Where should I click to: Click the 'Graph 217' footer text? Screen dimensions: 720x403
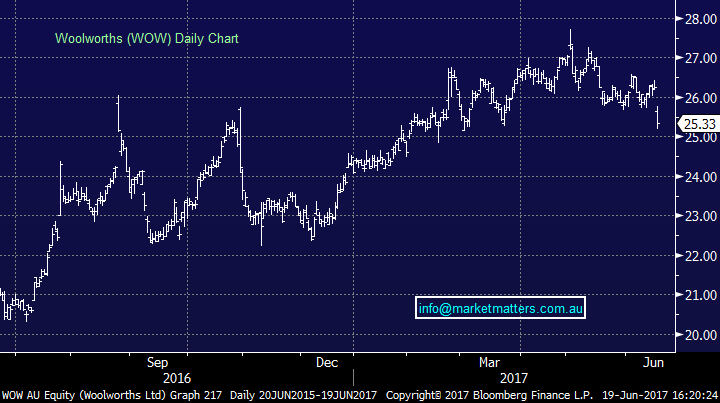(196, 395)
